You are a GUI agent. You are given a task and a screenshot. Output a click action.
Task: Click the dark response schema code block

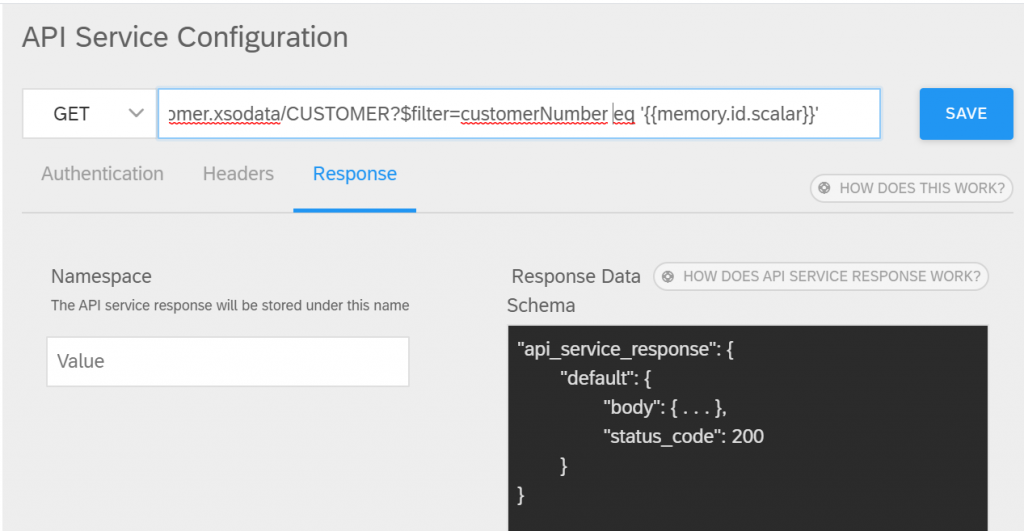(748, 428)
